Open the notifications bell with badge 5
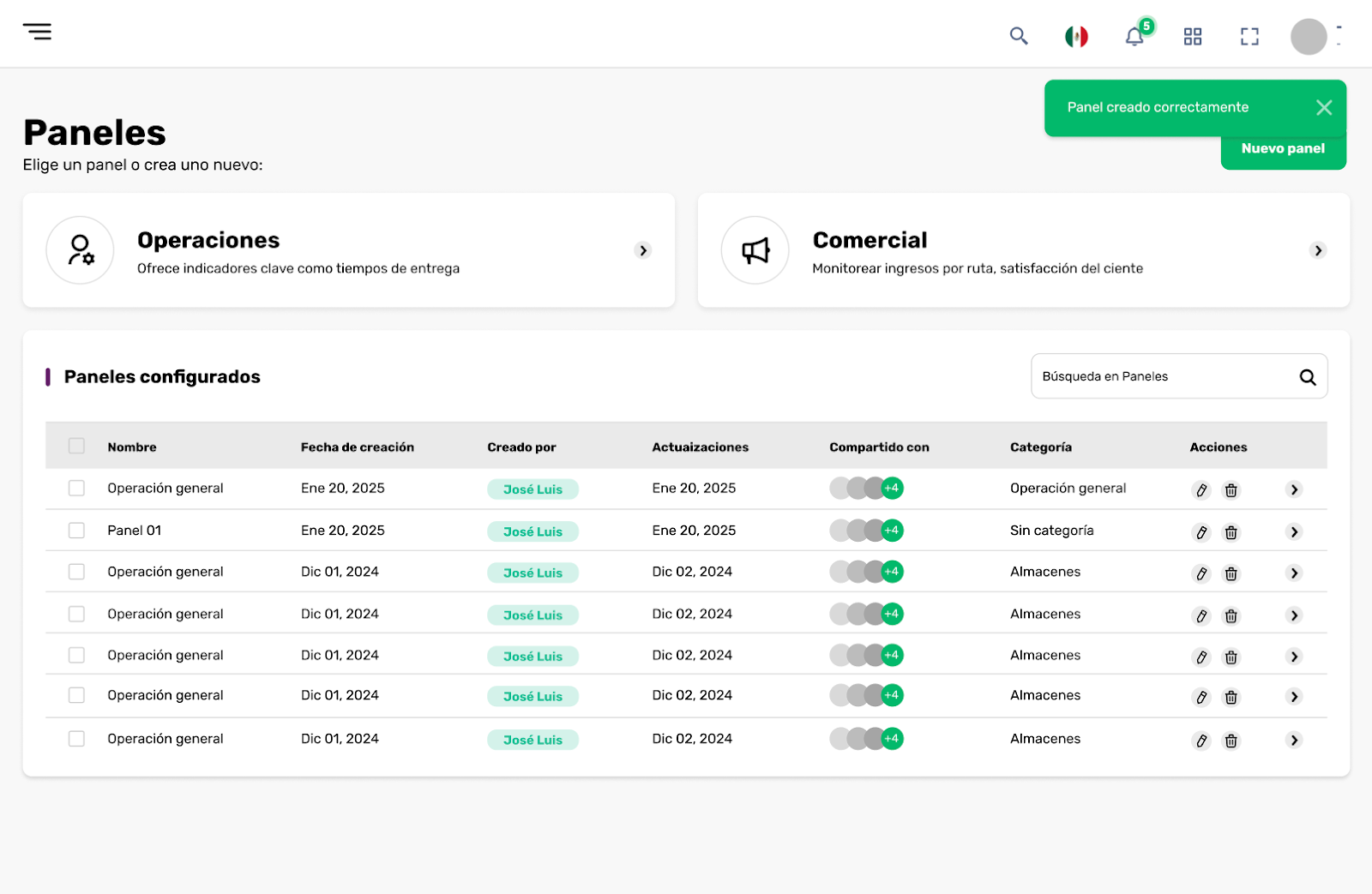The width and height of the screenshot is (1372, 894). tap(1134, 36)
